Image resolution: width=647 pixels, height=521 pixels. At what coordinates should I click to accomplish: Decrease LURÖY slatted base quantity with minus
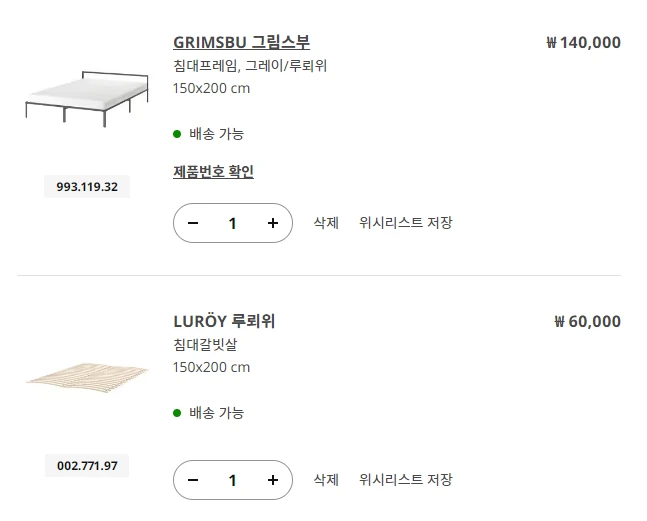tap(193, 480)
